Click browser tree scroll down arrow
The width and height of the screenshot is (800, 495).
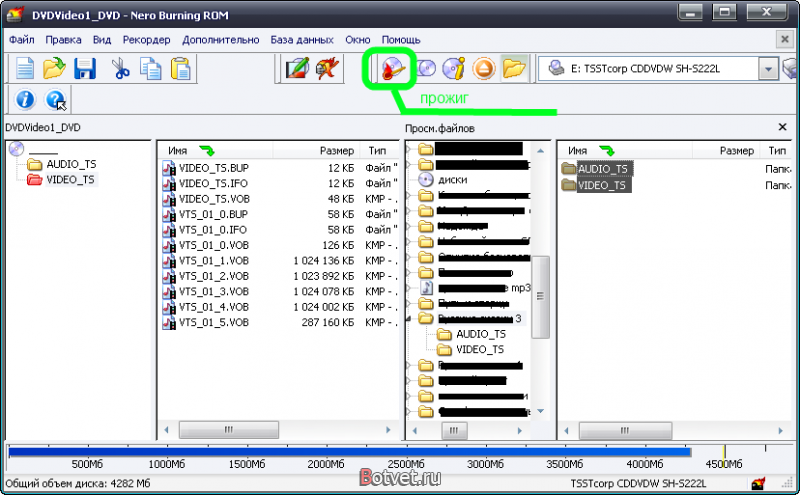pos(540,411)
